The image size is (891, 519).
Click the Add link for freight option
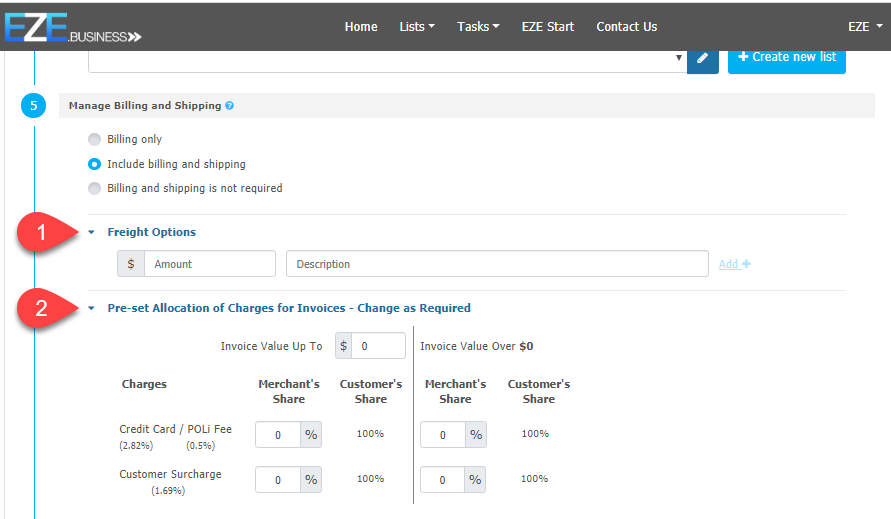click(x=734, y=264)
